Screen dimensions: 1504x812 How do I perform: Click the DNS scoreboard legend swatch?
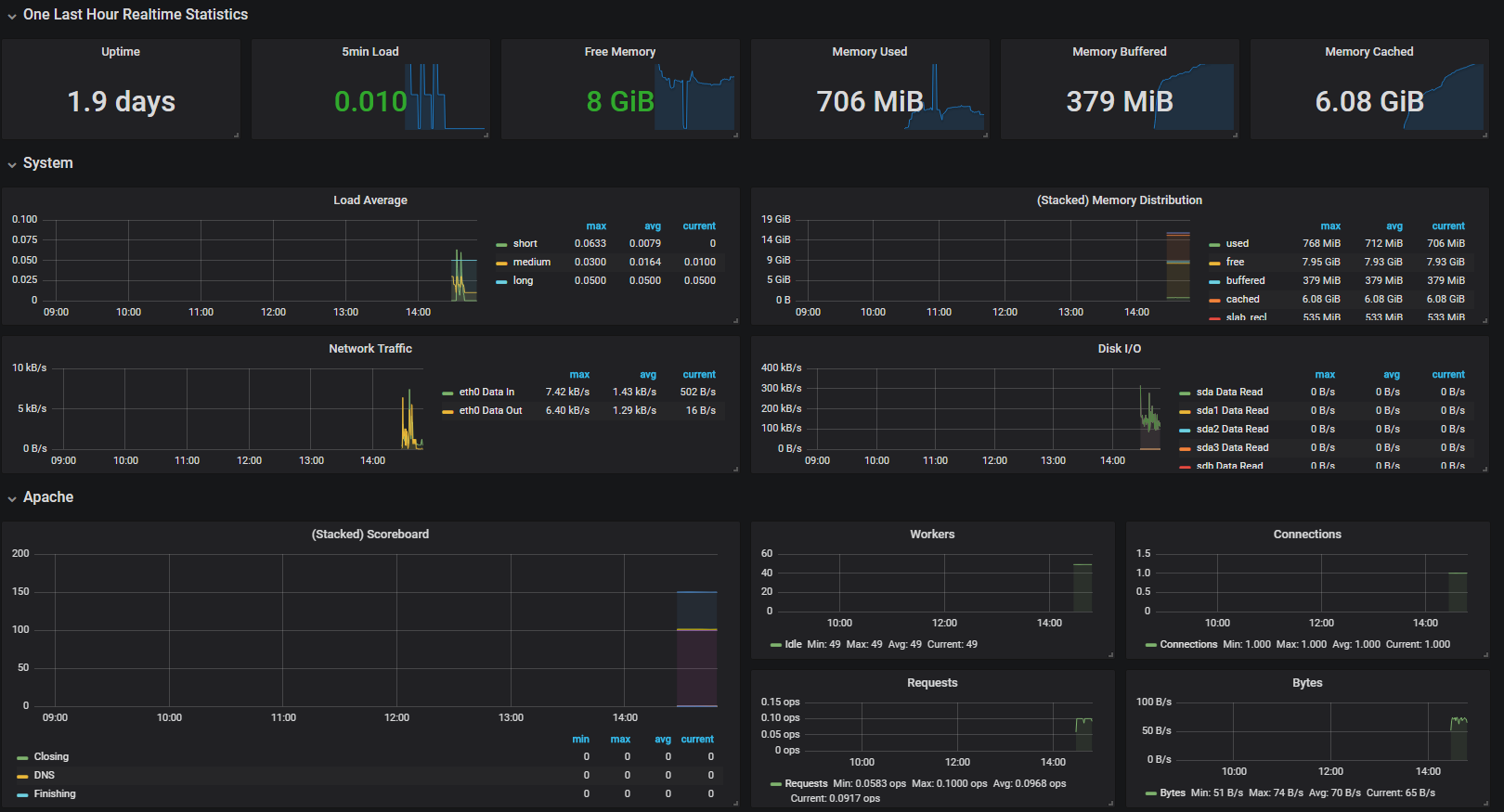[x=22, y=776]
